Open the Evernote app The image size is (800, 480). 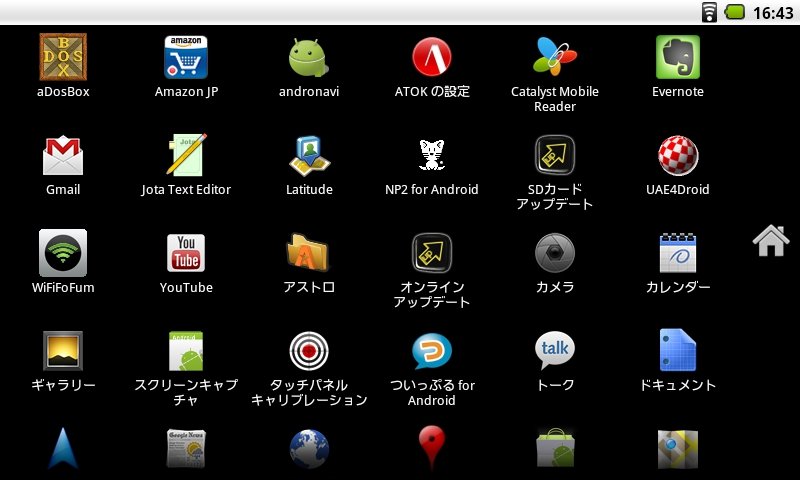pos(678,57)
